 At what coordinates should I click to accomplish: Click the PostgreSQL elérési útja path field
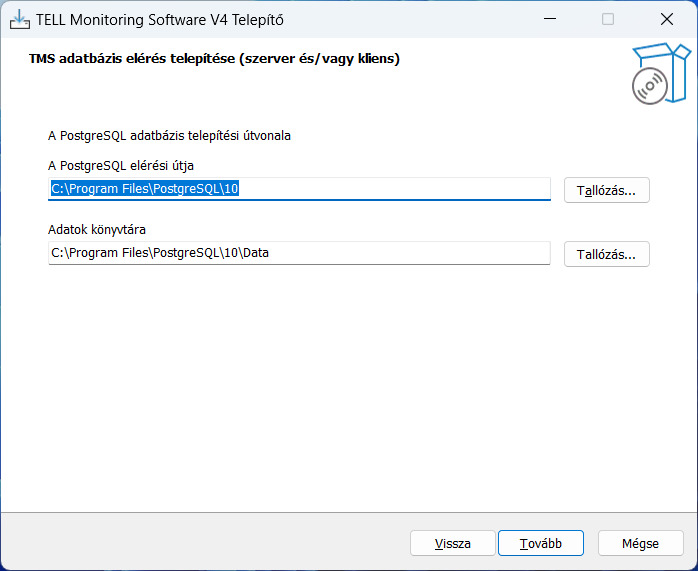pos(299,189)
